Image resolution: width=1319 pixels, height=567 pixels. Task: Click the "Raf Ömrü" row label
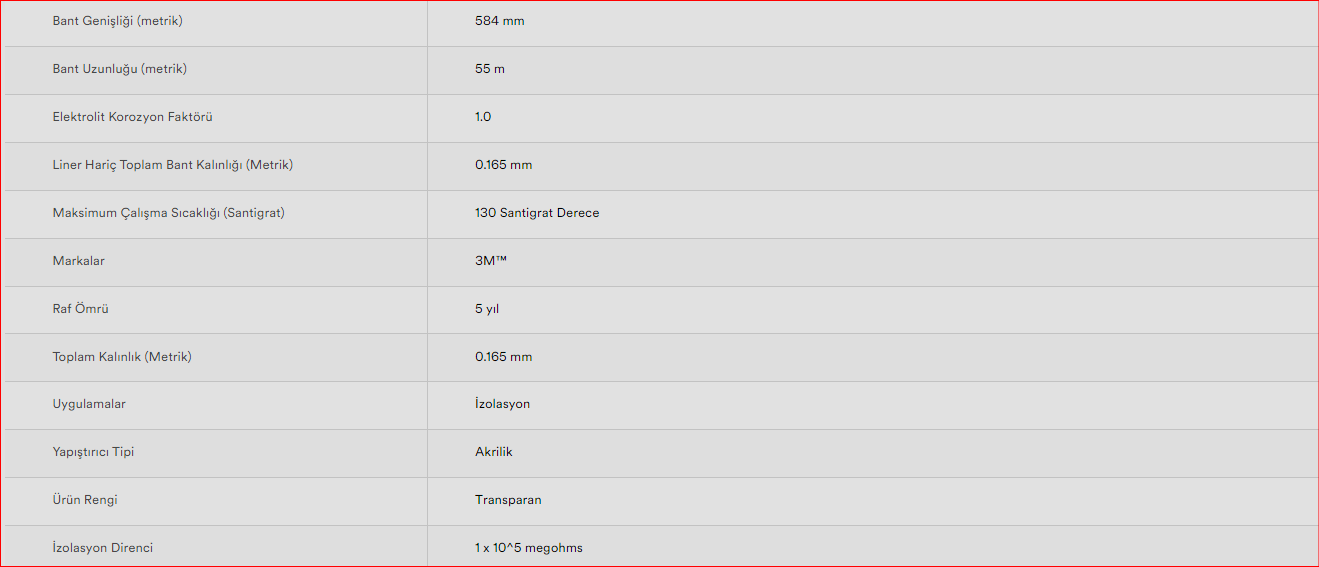pos(80,309)
